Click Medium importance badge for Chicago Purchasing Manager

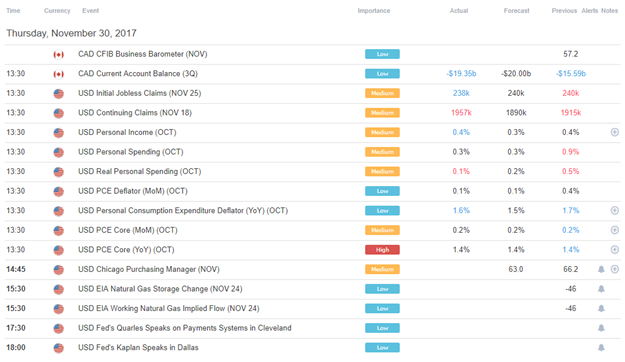coord(382,269)
